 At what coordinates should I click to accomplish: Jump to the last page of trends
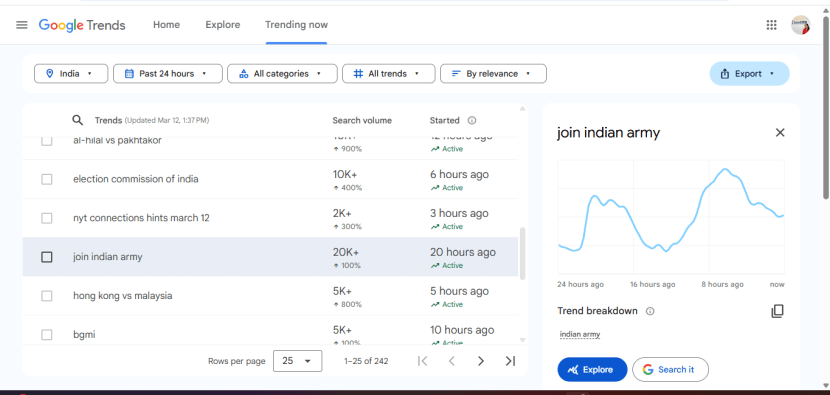click(x=510, y=361)
